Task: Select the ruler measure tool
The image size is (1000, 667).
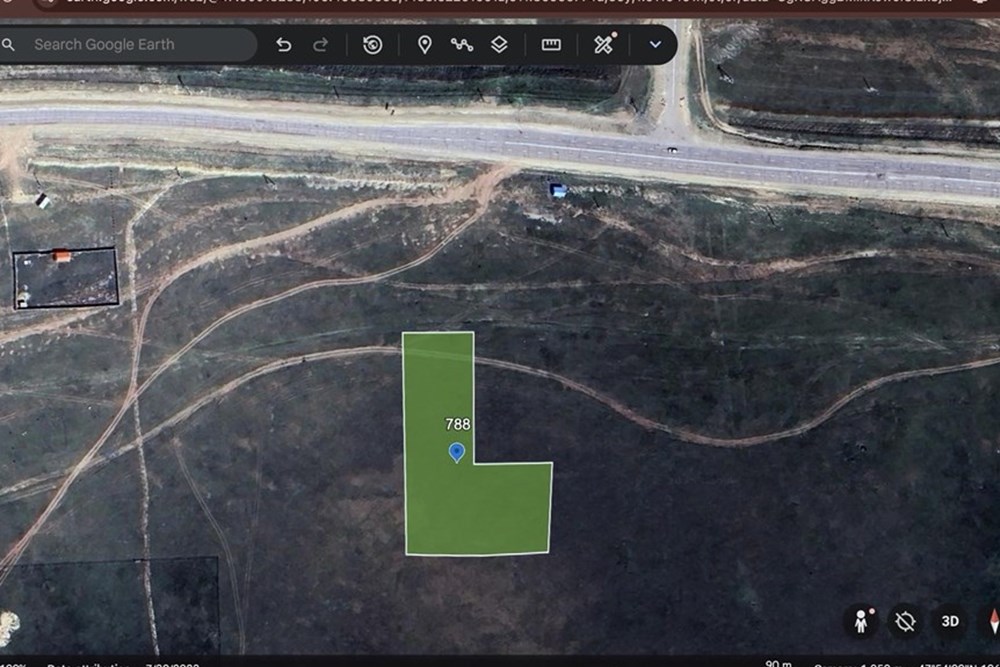Action: click(551, 45)
